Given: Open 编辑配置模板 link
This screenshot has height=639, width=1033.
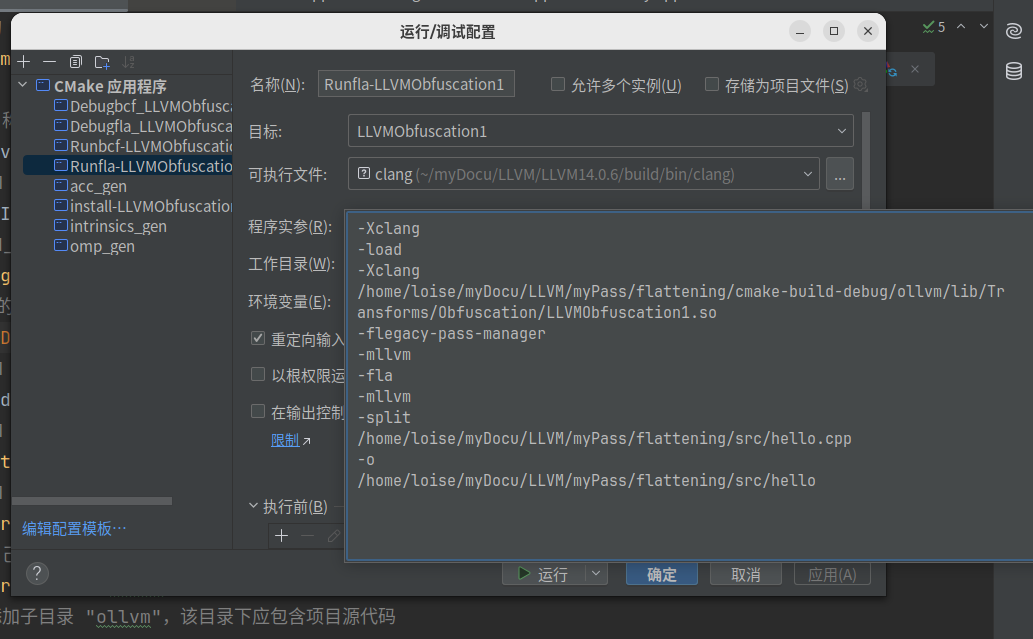Looking at the screenshot, I should click(x=74, y=528).
